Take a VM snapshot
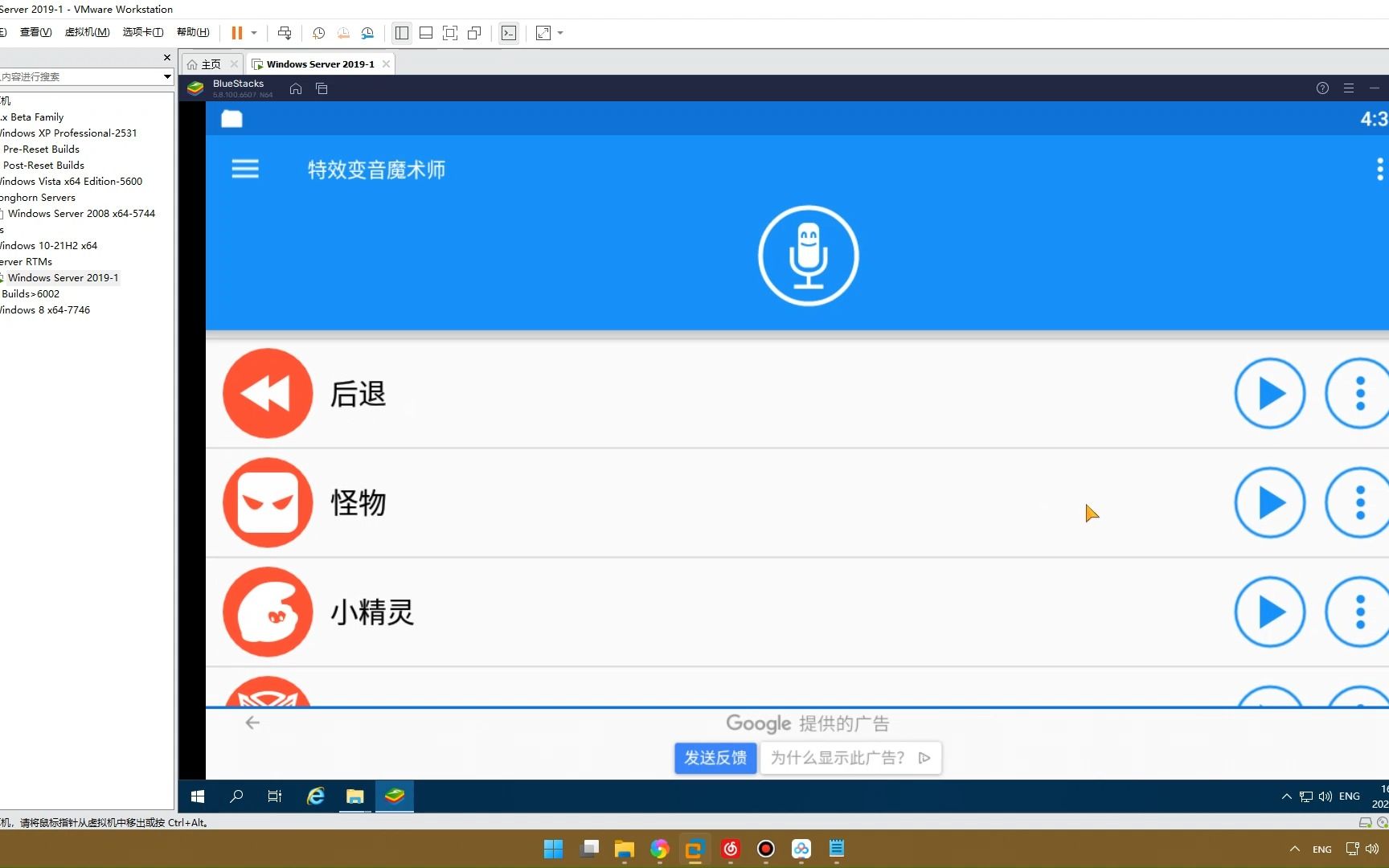Image resolution: width=1389 pixels, height=868 pixels. click(318, 33)
